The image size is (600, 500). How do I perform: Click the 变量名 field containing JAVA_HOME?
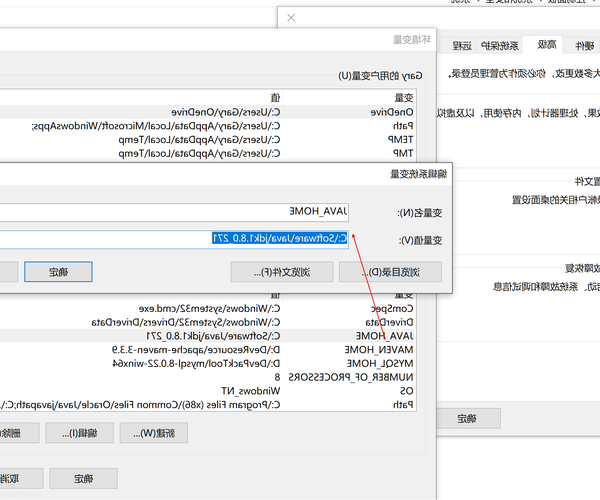172,211
